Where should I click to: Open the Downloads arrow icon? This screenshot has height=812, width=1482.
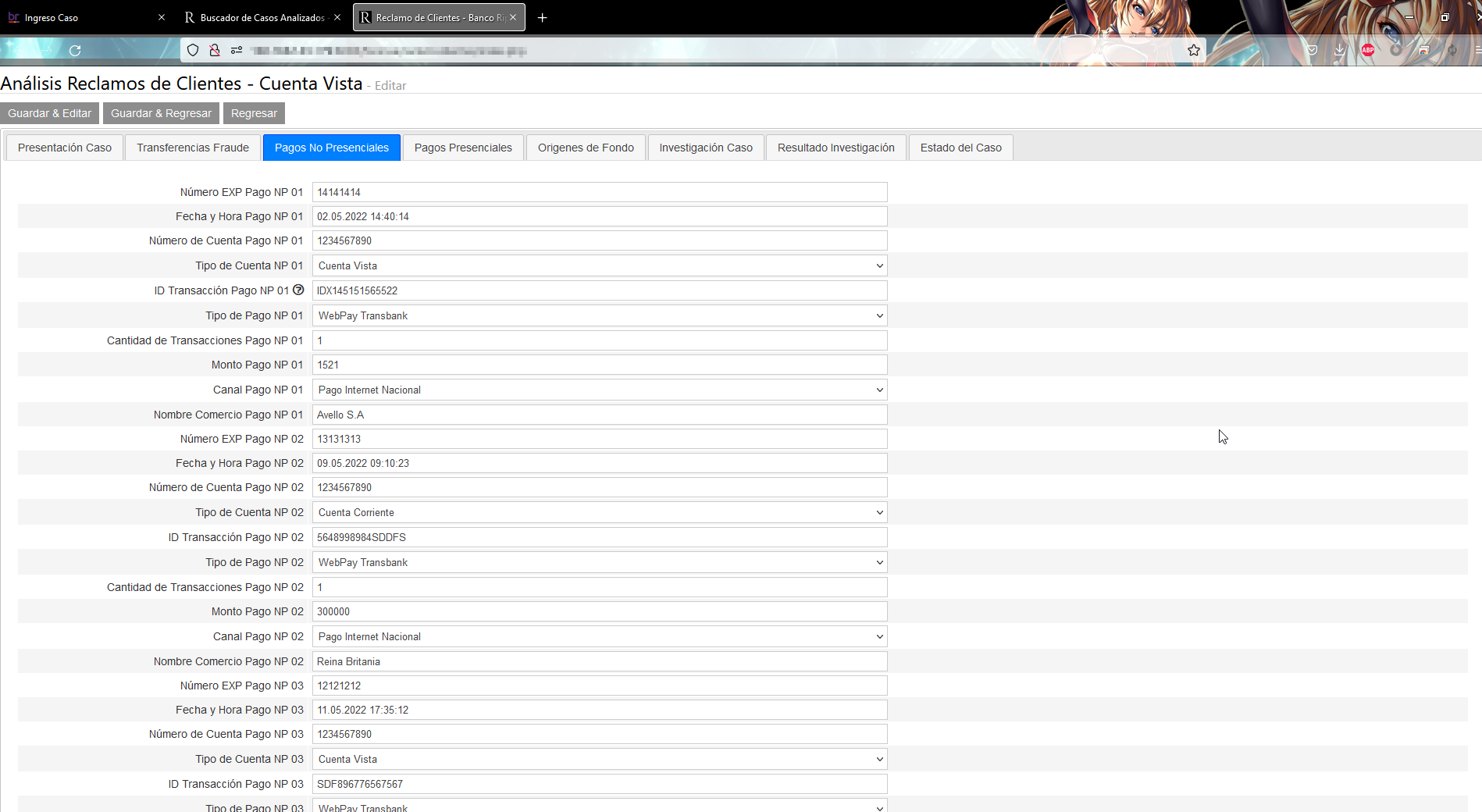(1340, 51)
